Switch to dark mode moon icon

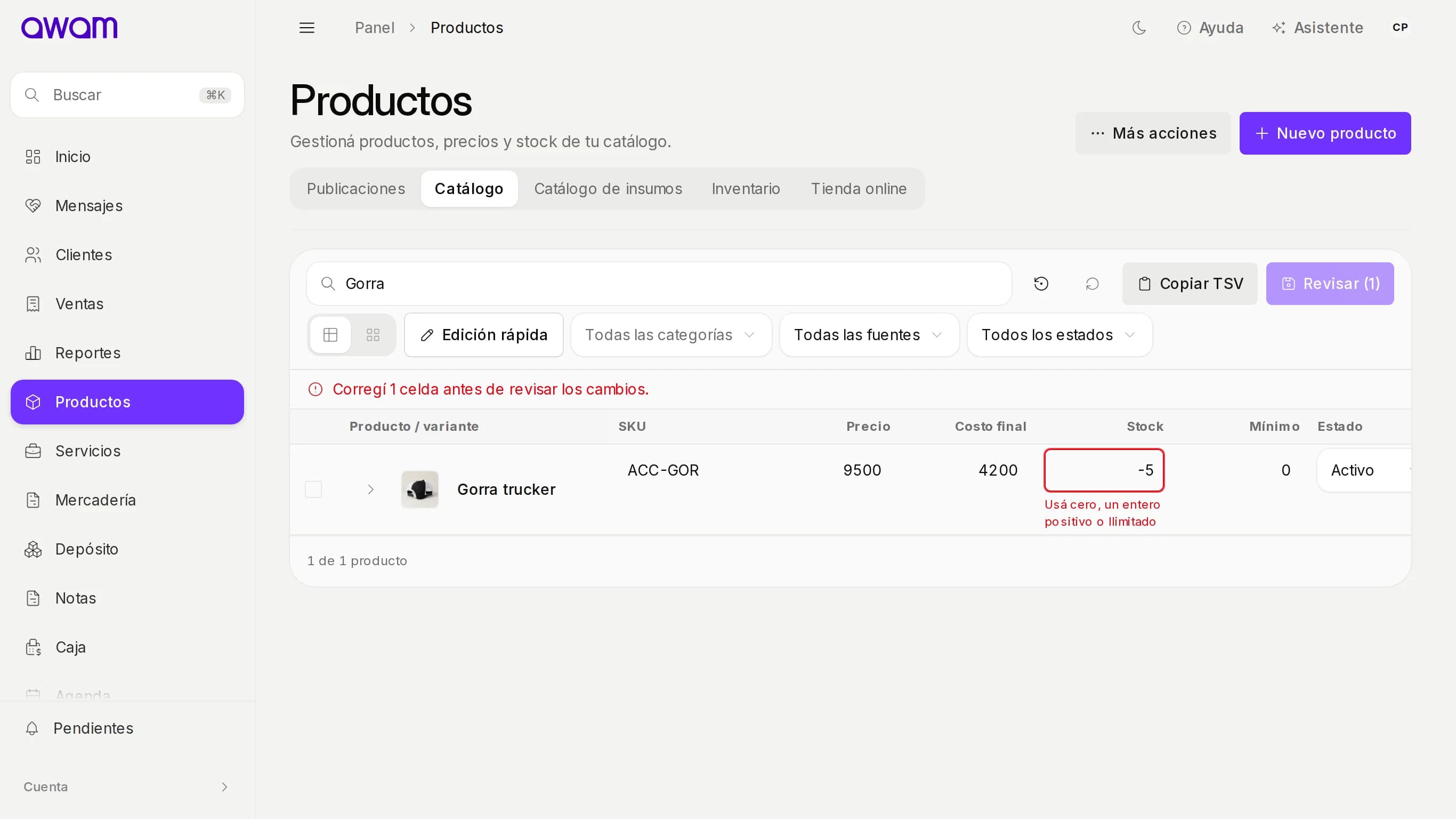(x=1139, y=28)
